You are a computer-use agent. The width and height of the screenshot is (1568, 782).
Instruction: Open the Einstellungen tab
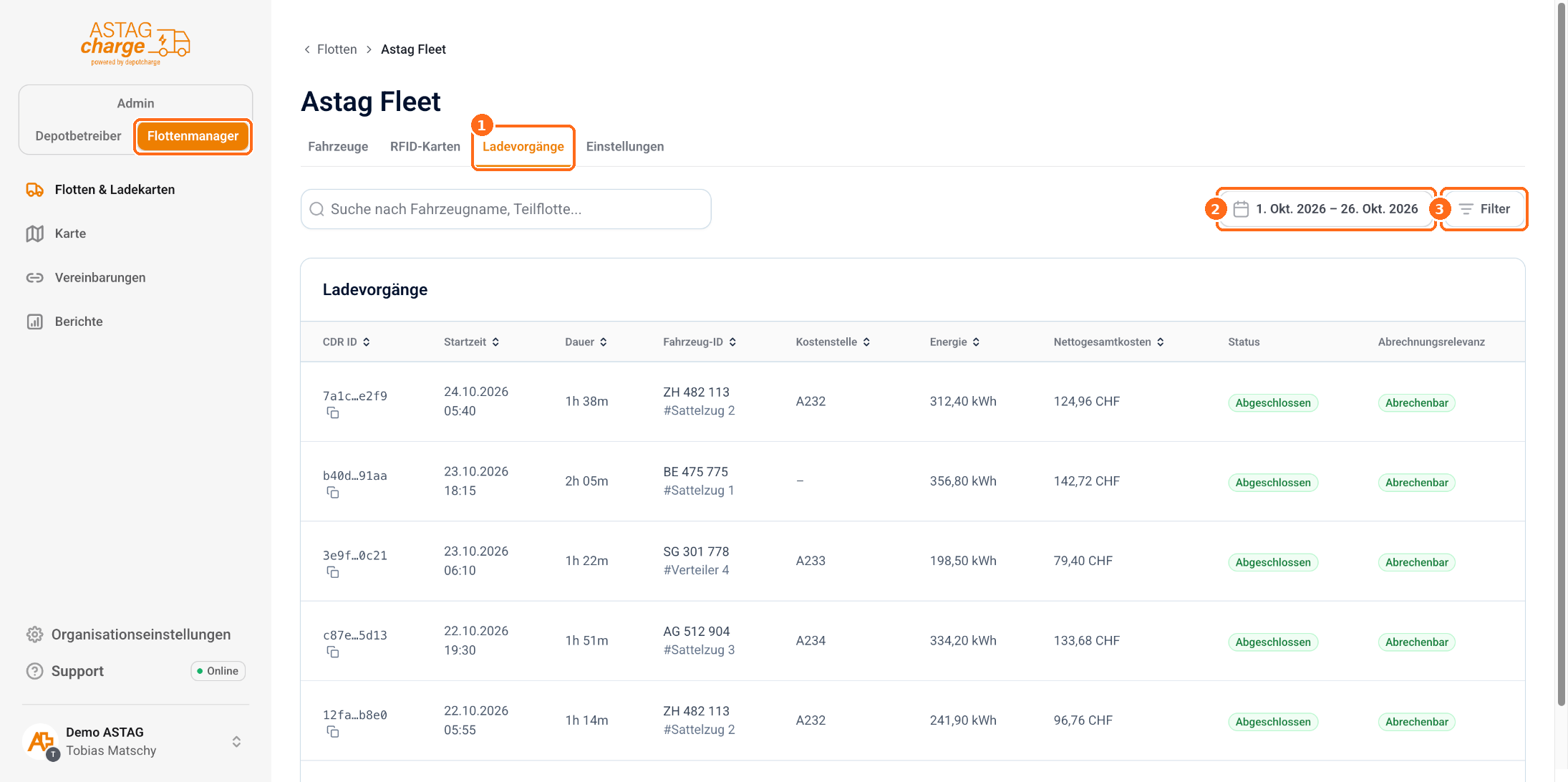[625, 147]
